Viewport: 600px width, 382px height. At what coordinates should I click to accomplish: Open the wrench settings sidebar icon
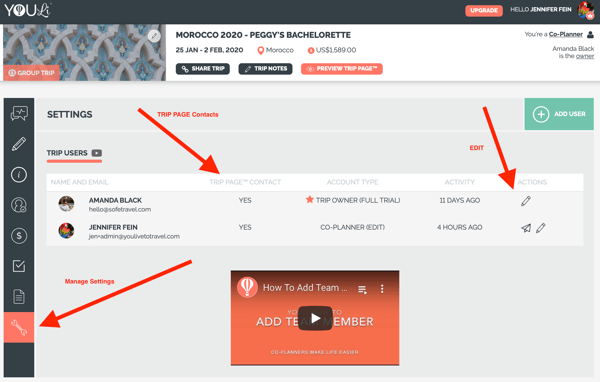coord(19,328)
